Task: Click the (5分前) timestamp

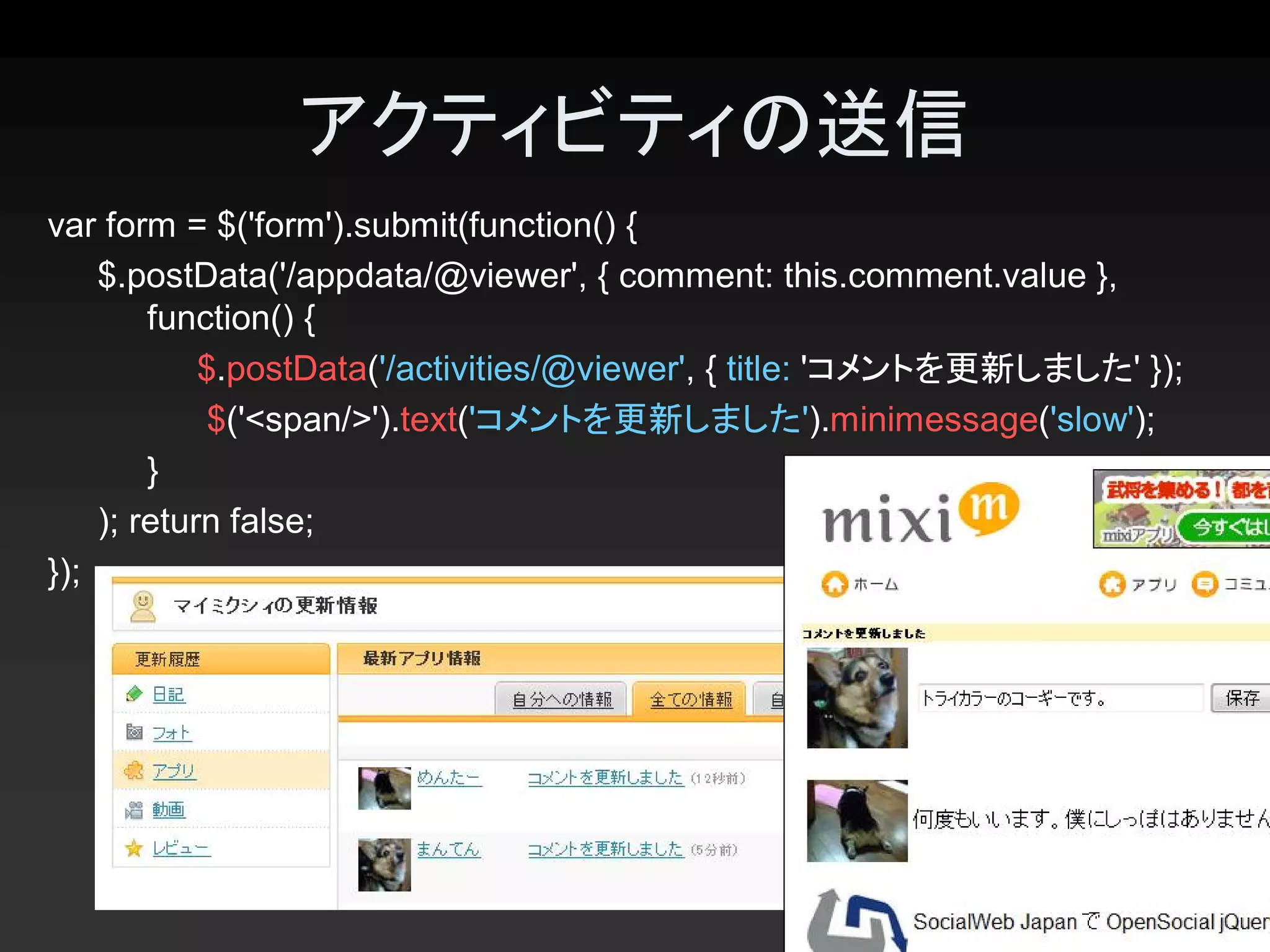Action: point(714,850)
